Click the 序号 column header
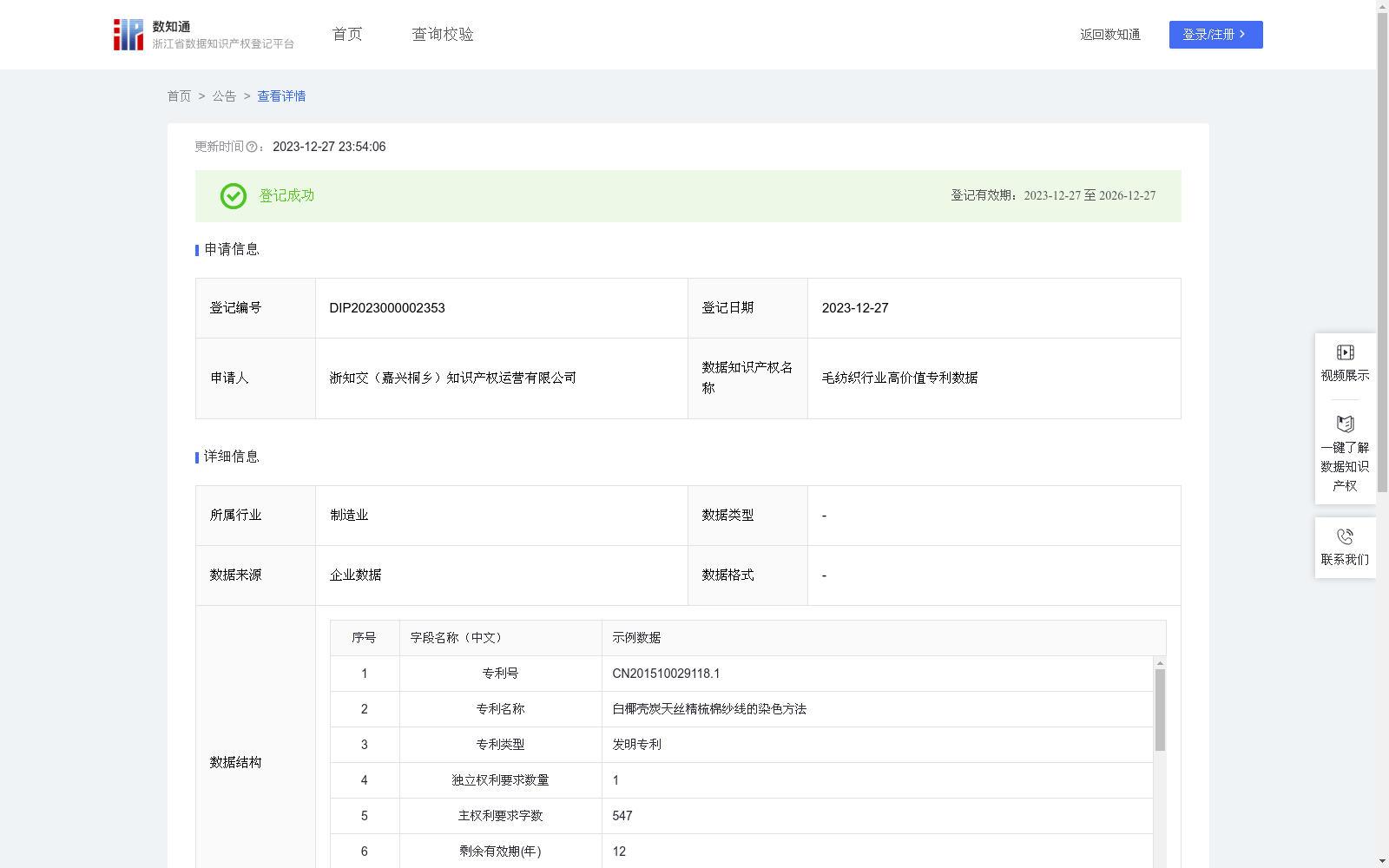1389x868 pixels. pos(364,638)
